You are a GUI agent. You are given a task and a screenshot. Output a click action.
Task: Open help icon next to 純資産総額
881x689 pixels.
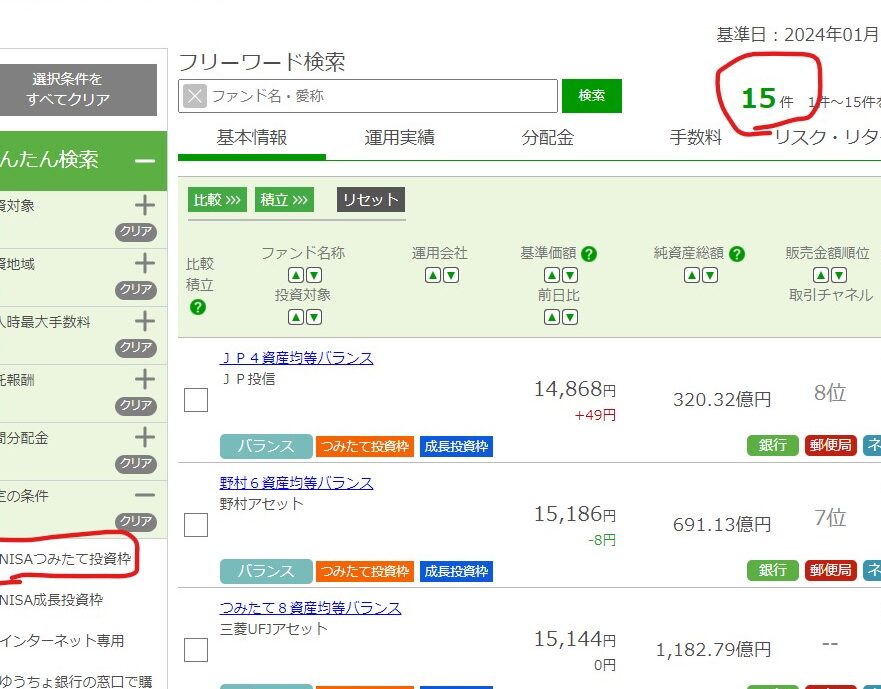pos(737,254)
